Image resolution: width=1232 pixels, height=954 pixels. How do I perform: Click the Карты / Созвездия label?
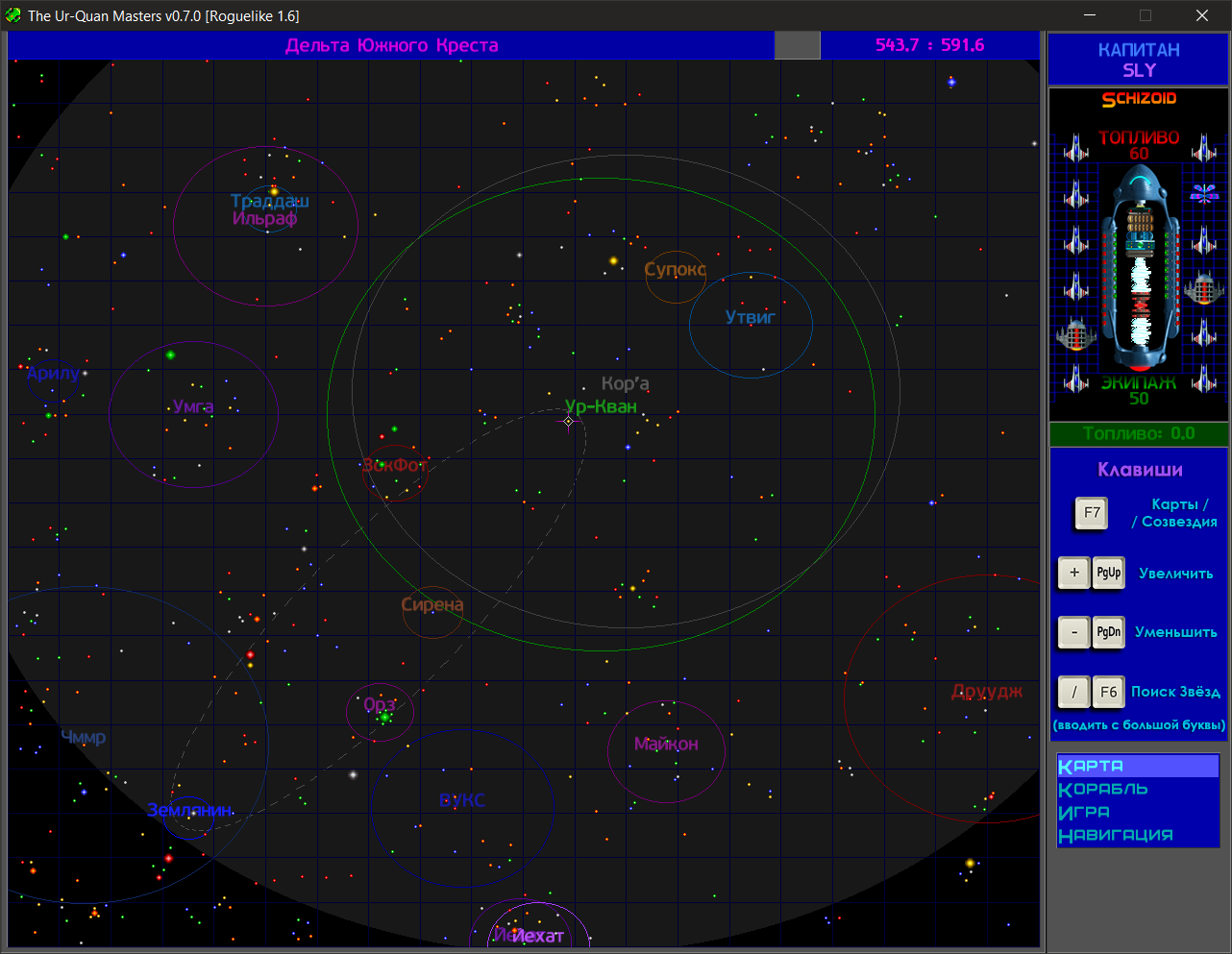[x=1174, y=513]
